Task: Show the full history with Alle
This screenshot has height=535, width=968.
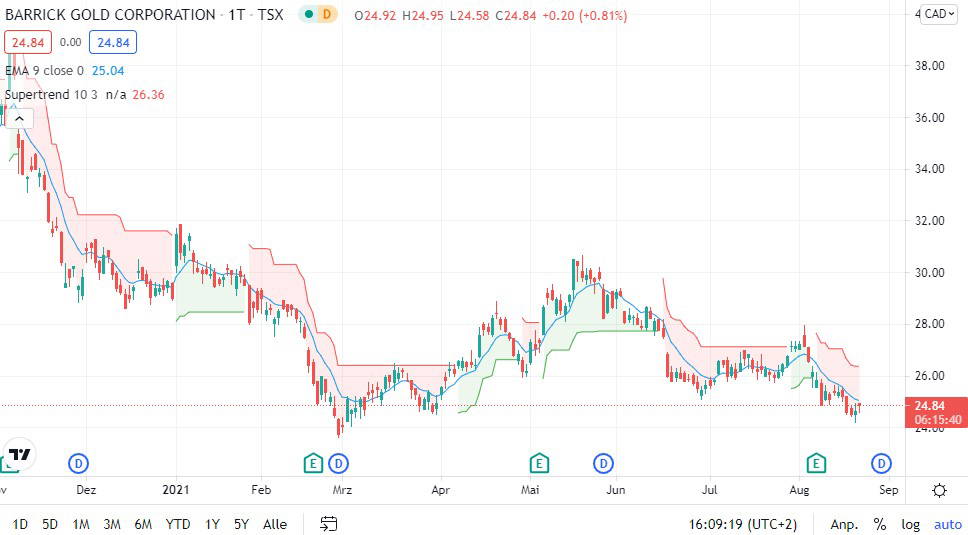Action: (x=275, y=524)
